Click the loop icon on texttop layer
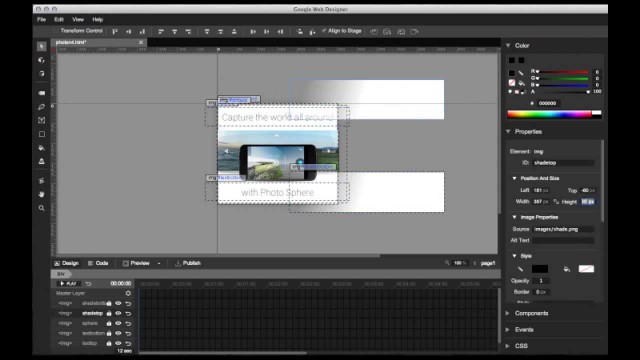640x360 pixels. 128,343
